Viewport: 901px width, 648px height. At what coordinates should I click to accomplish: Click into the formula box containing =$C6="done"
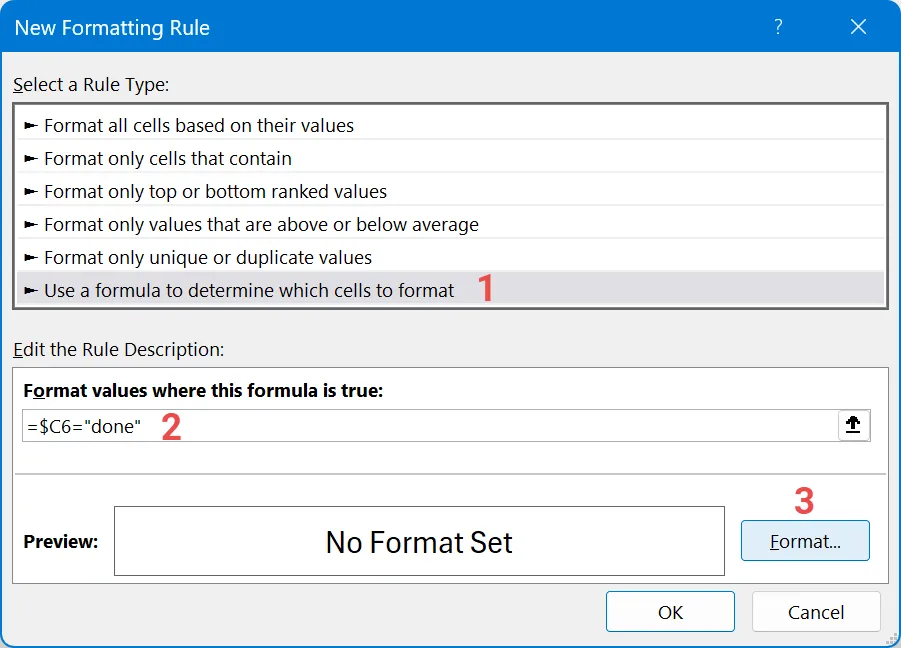(430, 426)
